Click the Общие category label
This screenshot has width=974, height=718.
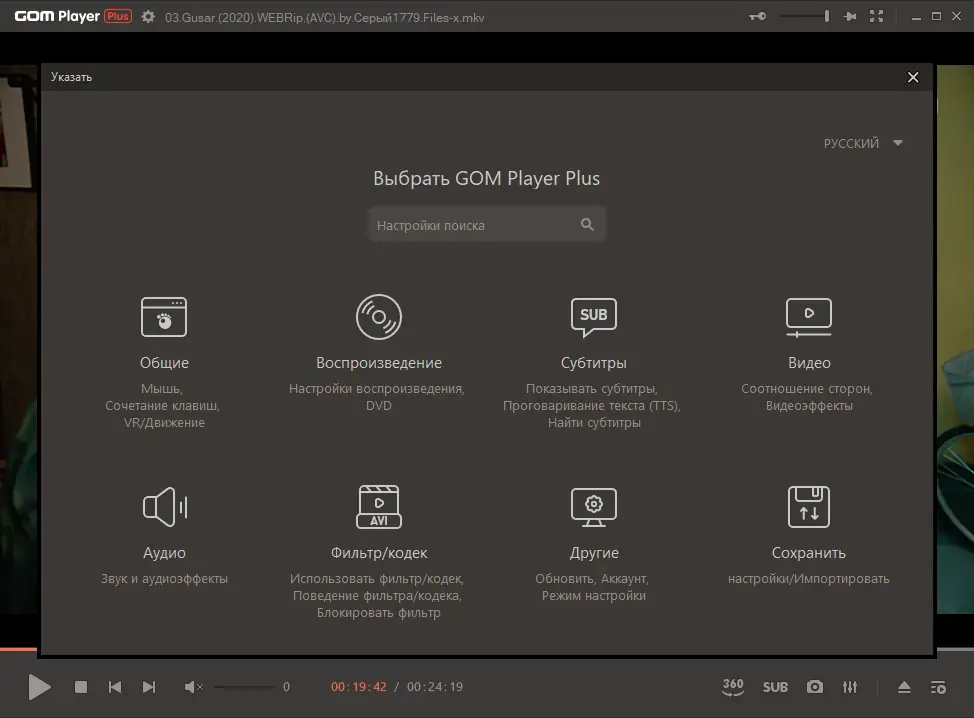(164, 363)
